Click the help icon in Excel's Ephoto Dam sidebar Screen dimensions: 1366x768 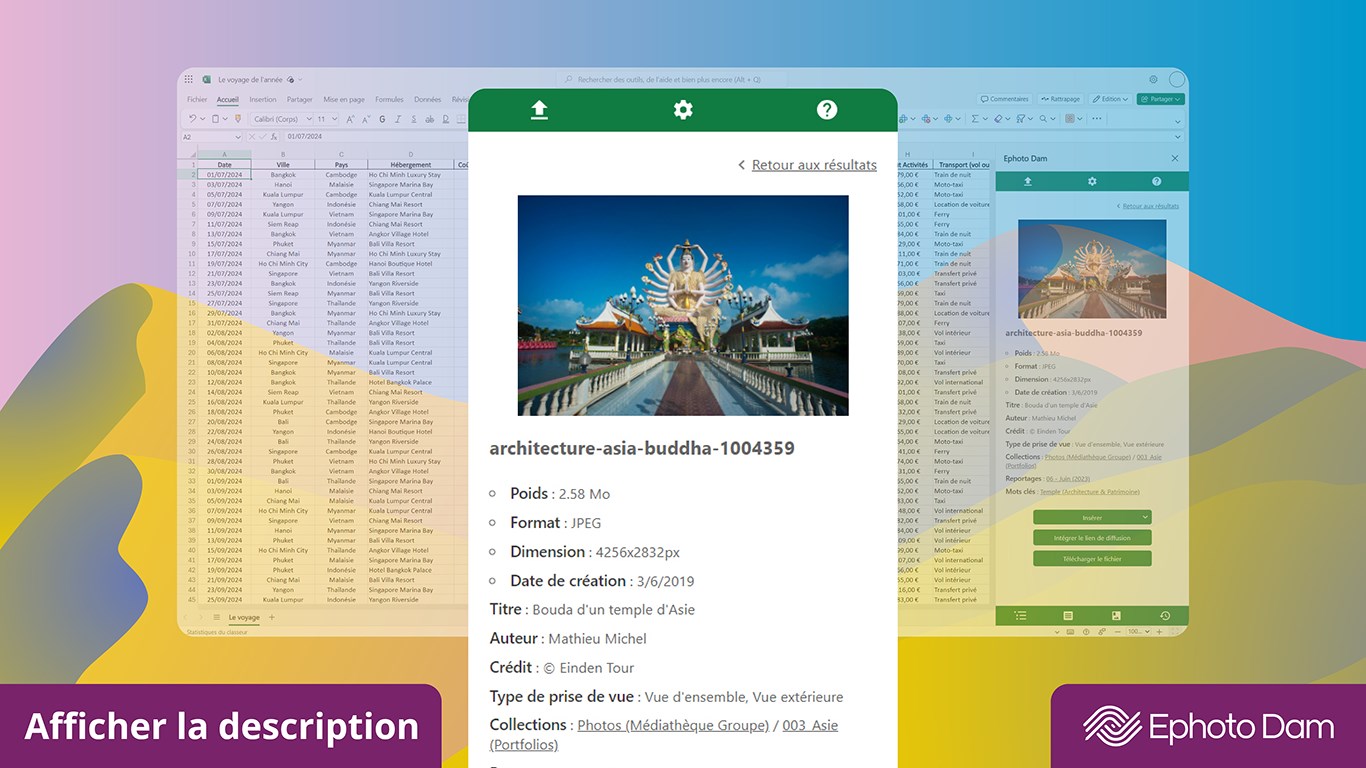1156,181
